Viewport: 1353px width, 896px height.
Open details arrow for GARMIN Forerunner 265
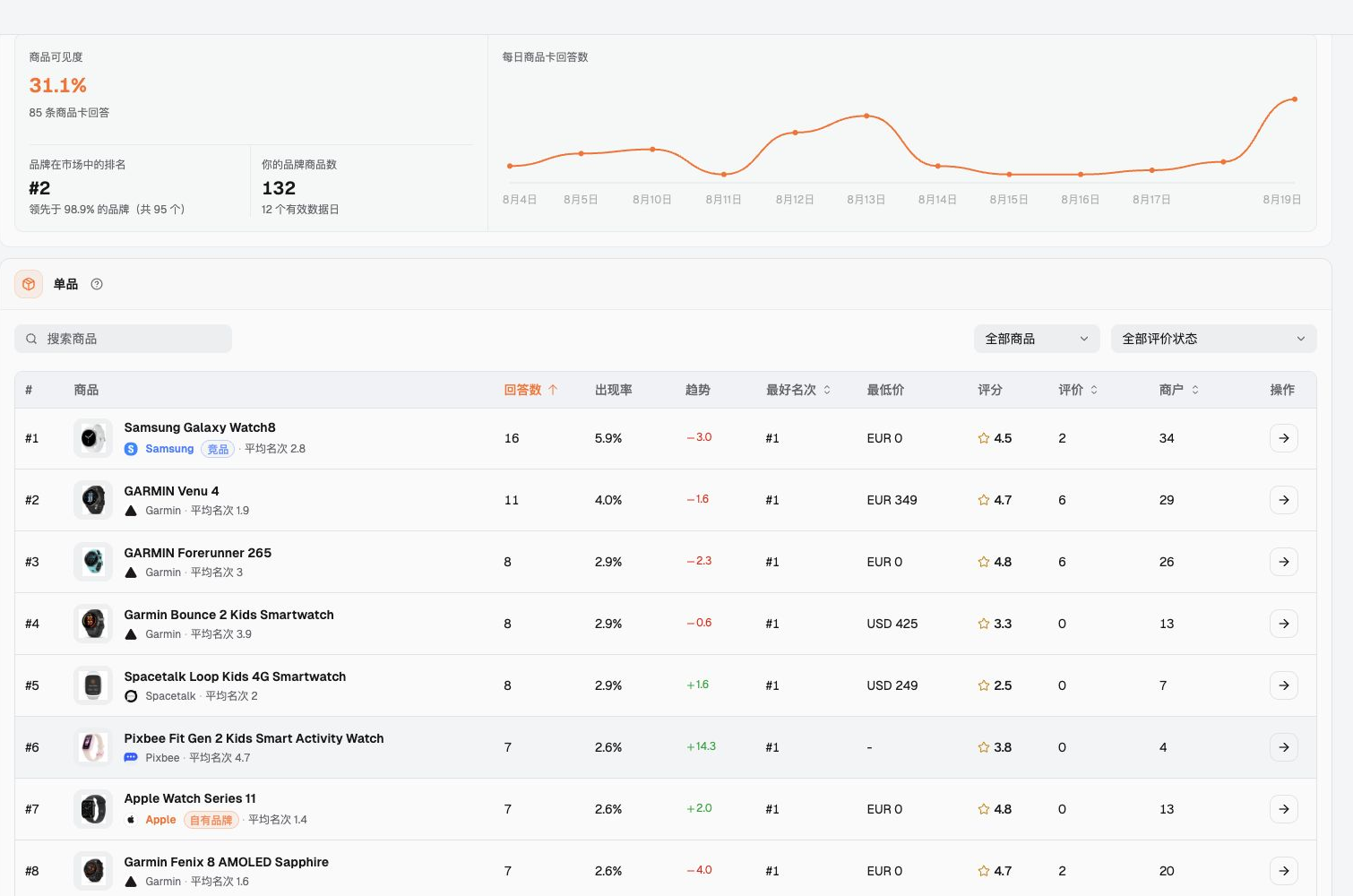(1284, 562)
